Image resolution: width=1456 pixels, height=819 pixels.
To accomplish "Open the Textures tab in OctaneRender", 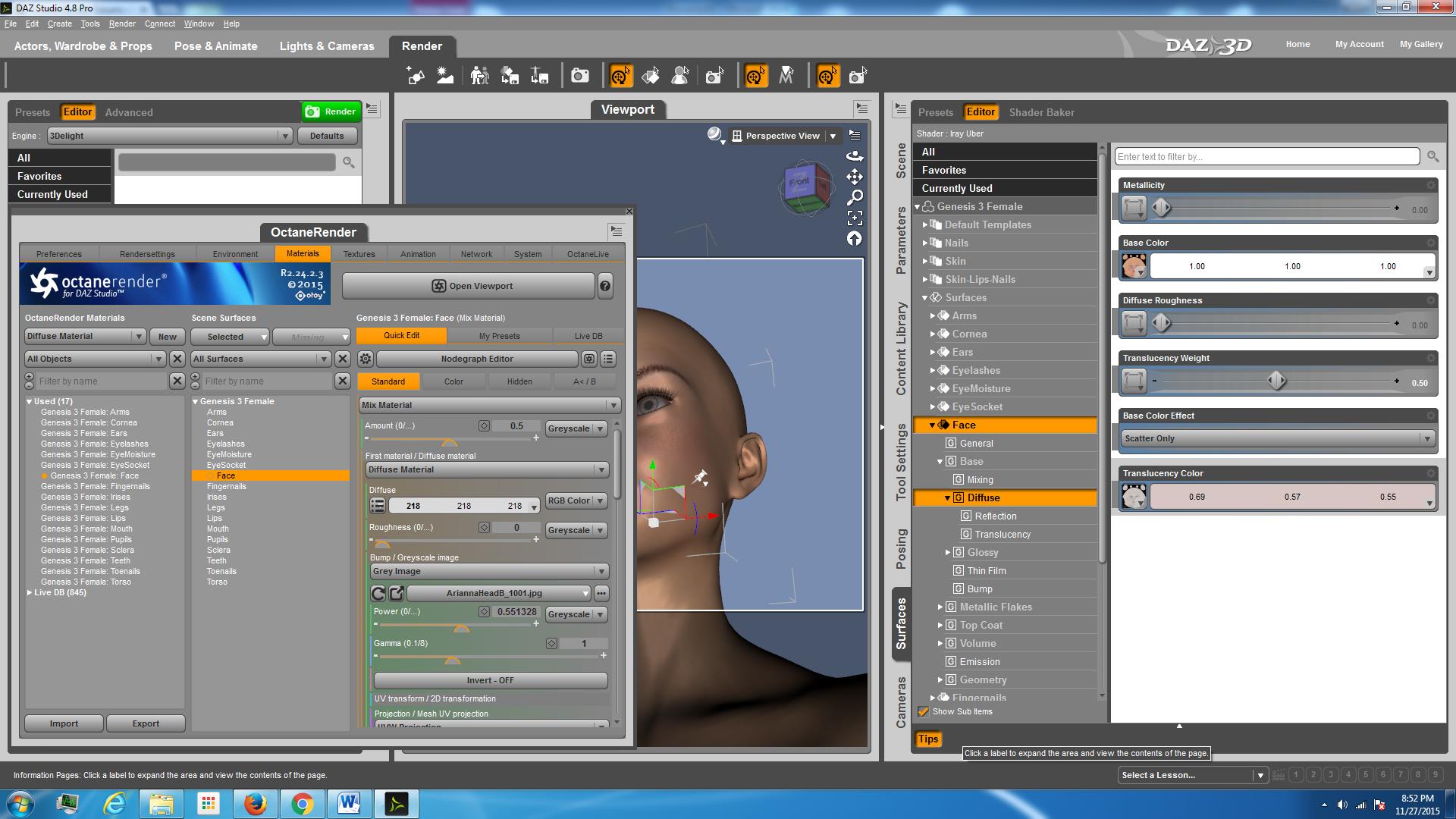I will point(359,254).
